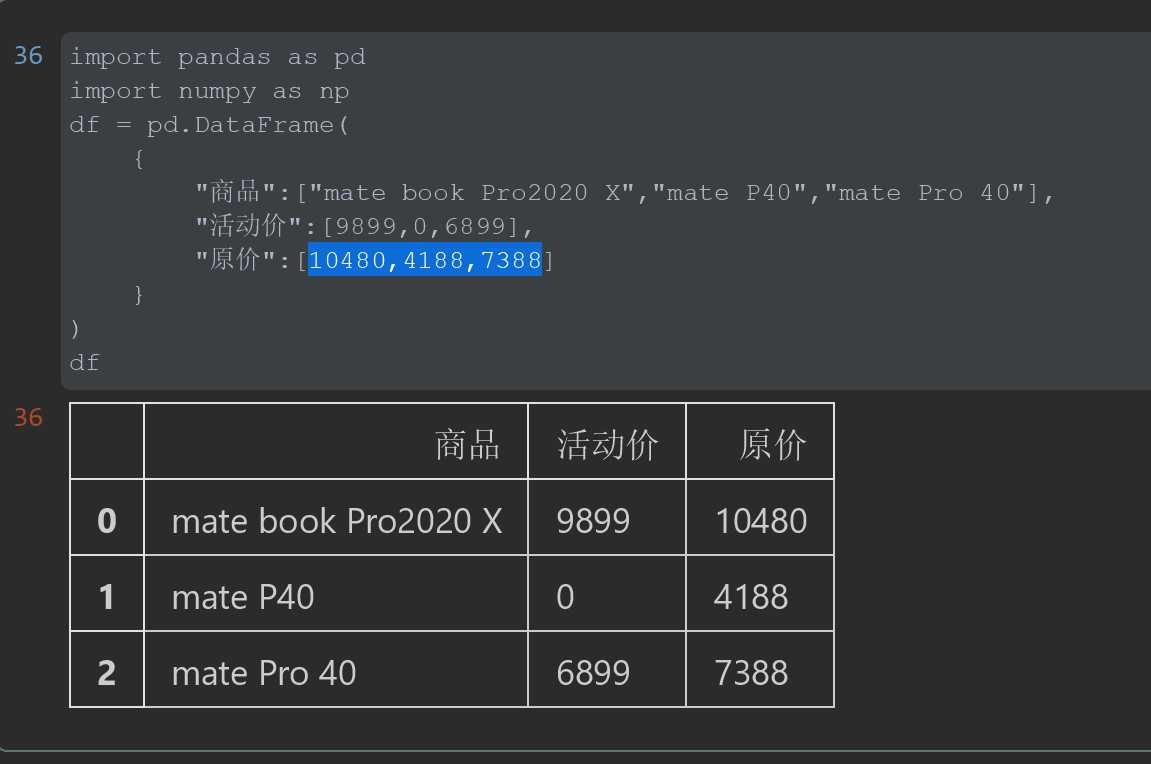
Task: Click the output cell number 36
Action: click(x=29, y=418)
